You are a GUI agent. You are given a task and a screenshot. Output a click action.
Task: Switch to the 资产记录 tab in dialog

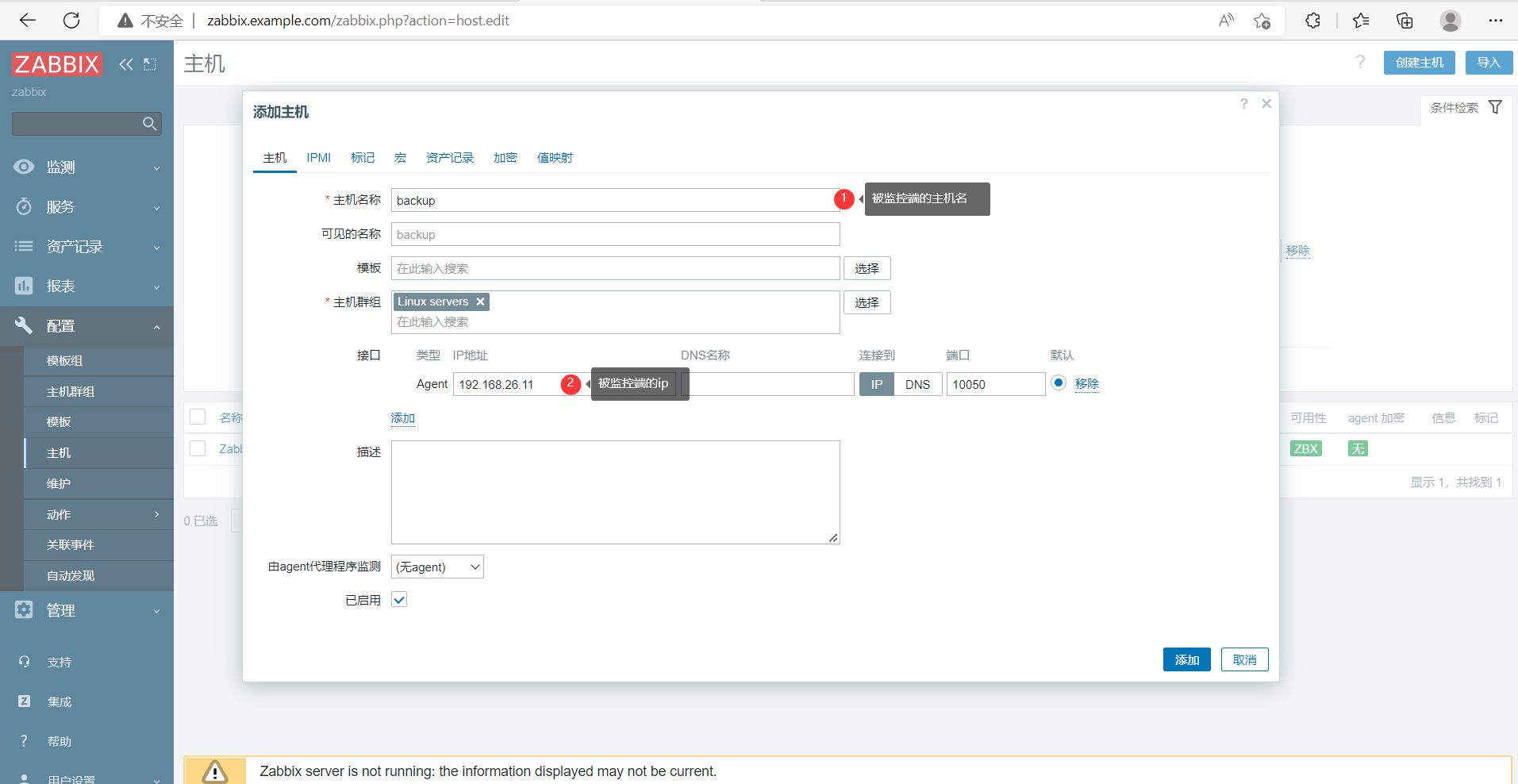[450, 158]
